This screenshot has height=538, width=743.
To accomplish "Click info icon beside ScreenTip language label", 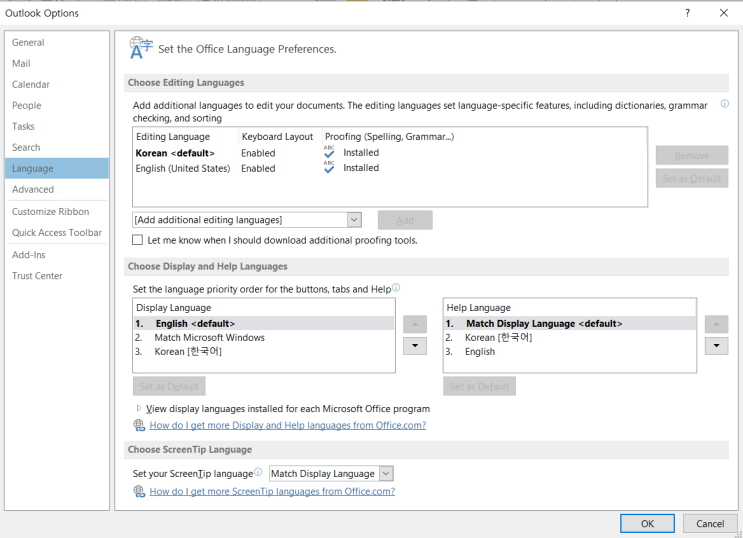I will pyautogui.click(x=258, y=472).
